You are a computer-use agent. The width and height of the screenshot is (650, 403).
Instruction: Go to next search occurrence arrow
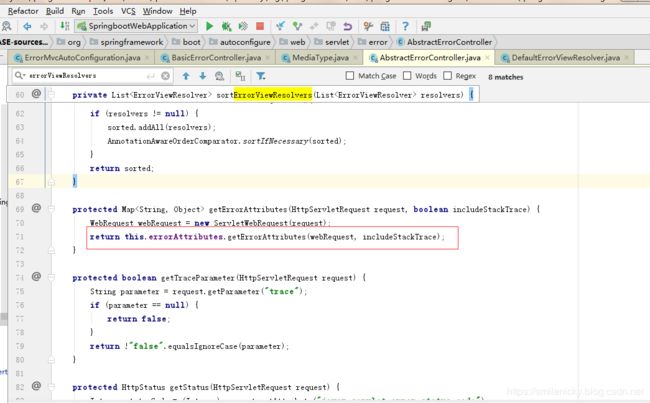(202, 76)
